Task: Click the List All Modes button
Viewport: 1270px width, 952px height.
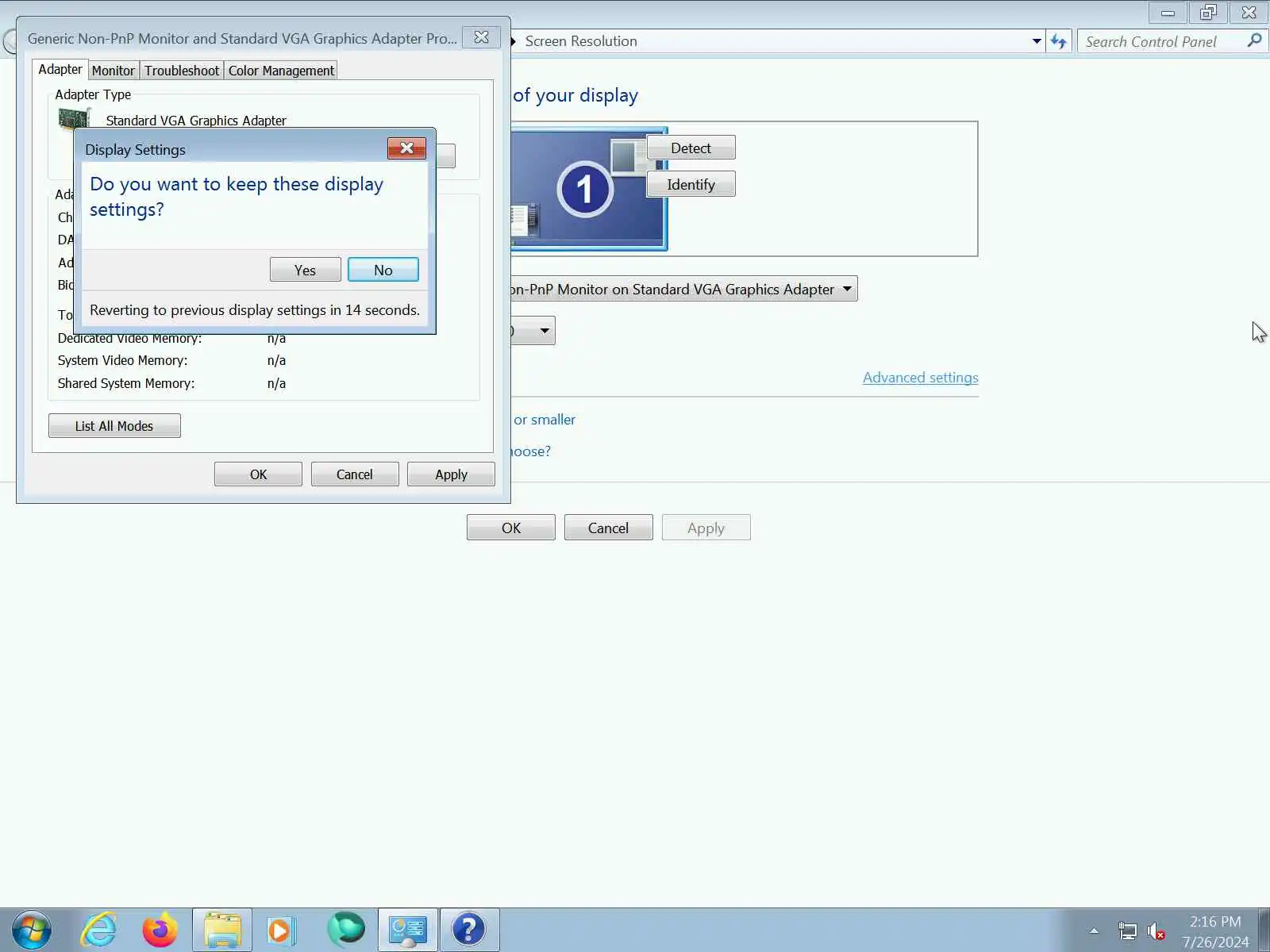Action: (x=114, y=426)
